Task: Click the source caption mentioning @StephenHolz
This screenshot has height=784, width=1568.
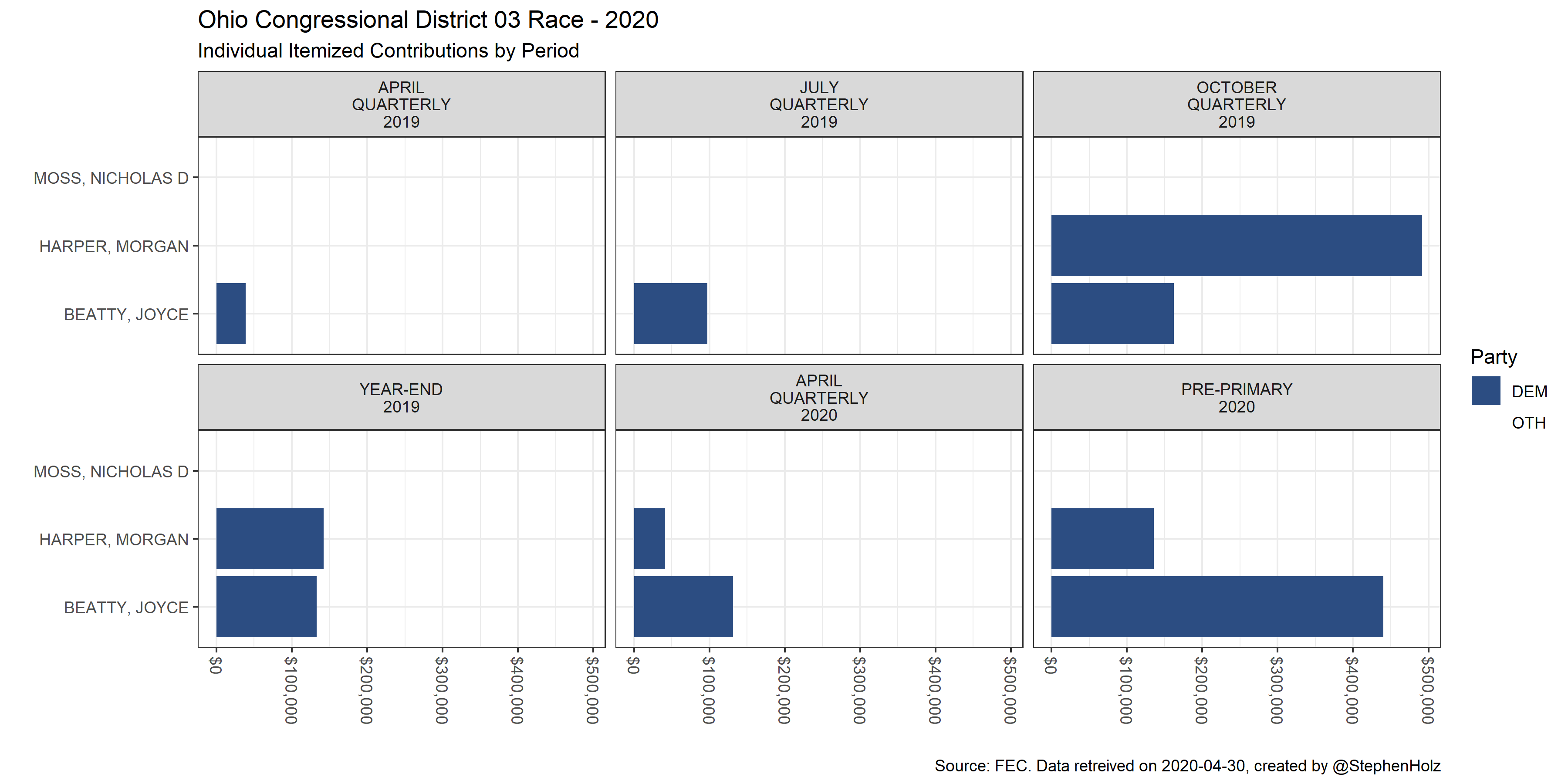Action: (x=1187, y=766)
